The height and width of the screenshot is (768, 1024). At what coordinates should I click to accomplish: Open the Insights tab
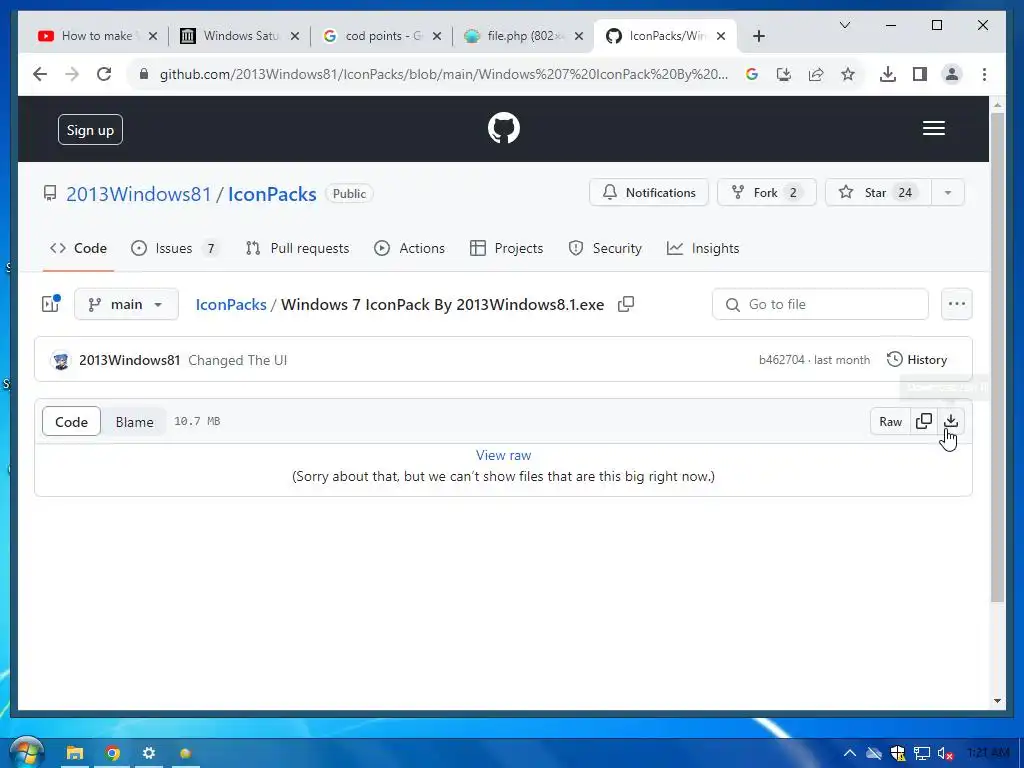[x=703, y=248]
